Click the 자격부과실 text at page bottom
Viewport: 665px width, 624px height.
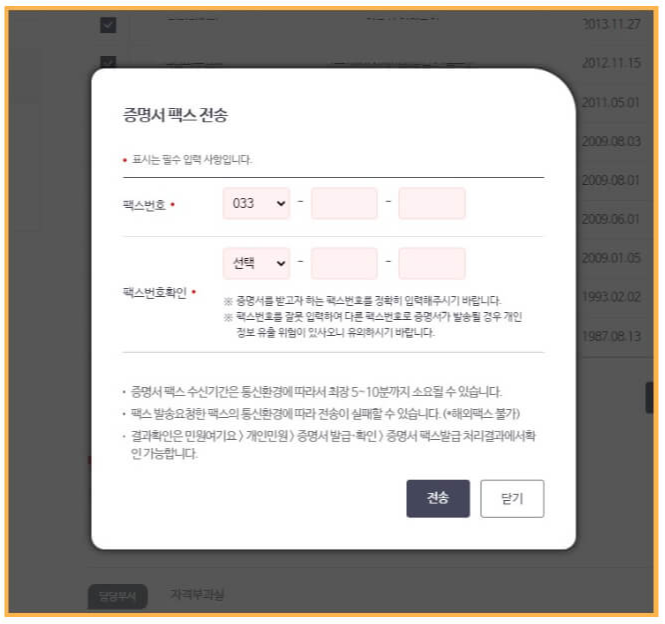(197, 594)
